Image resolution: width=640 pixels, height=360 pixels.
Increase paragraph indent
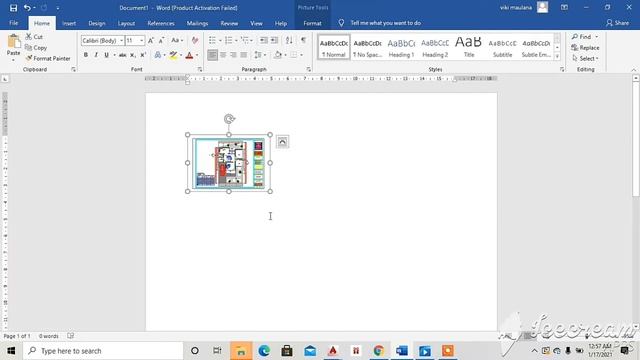pos(274,40)
